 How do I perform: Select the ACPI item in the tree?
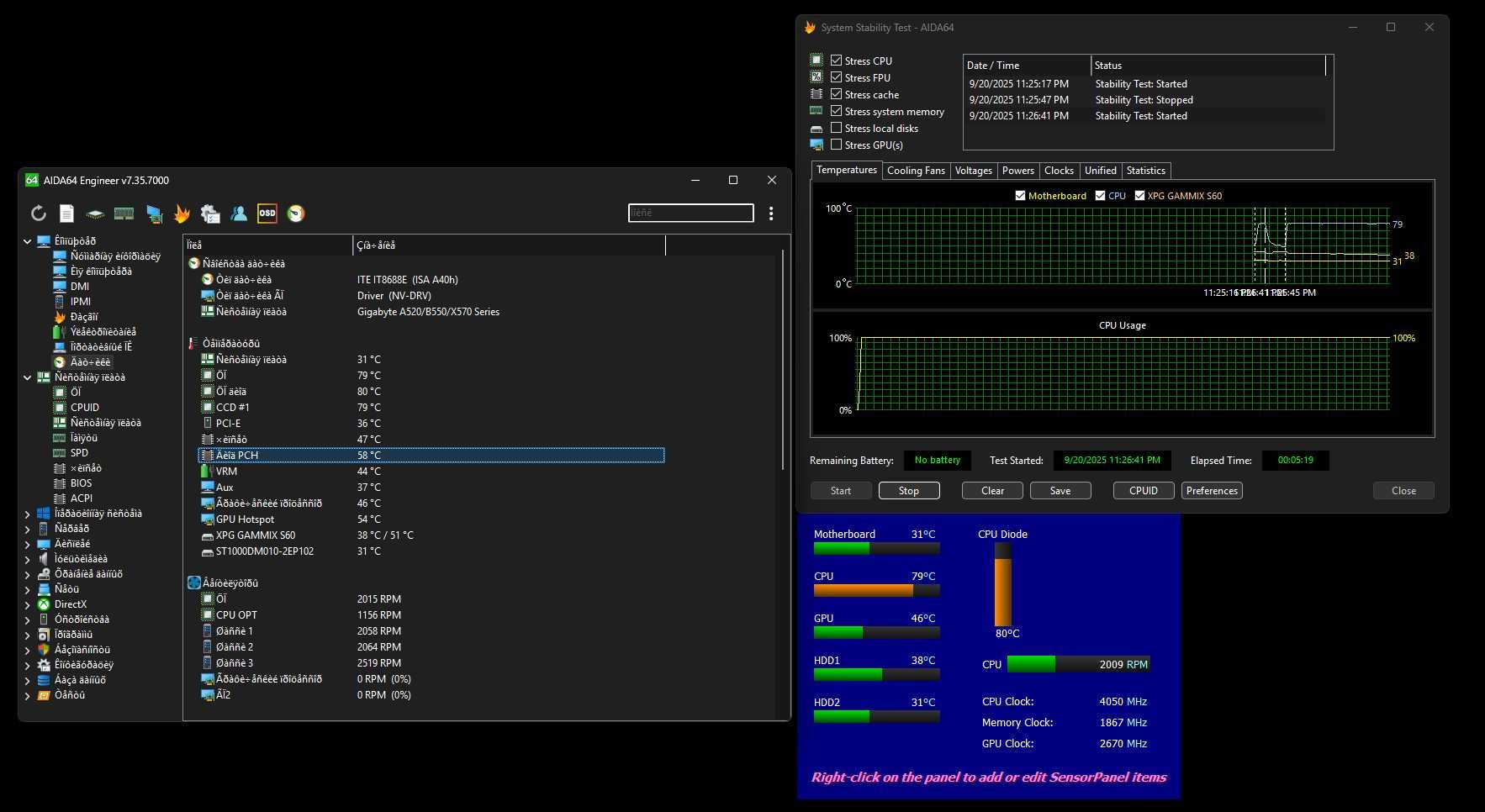click(82, 498)
